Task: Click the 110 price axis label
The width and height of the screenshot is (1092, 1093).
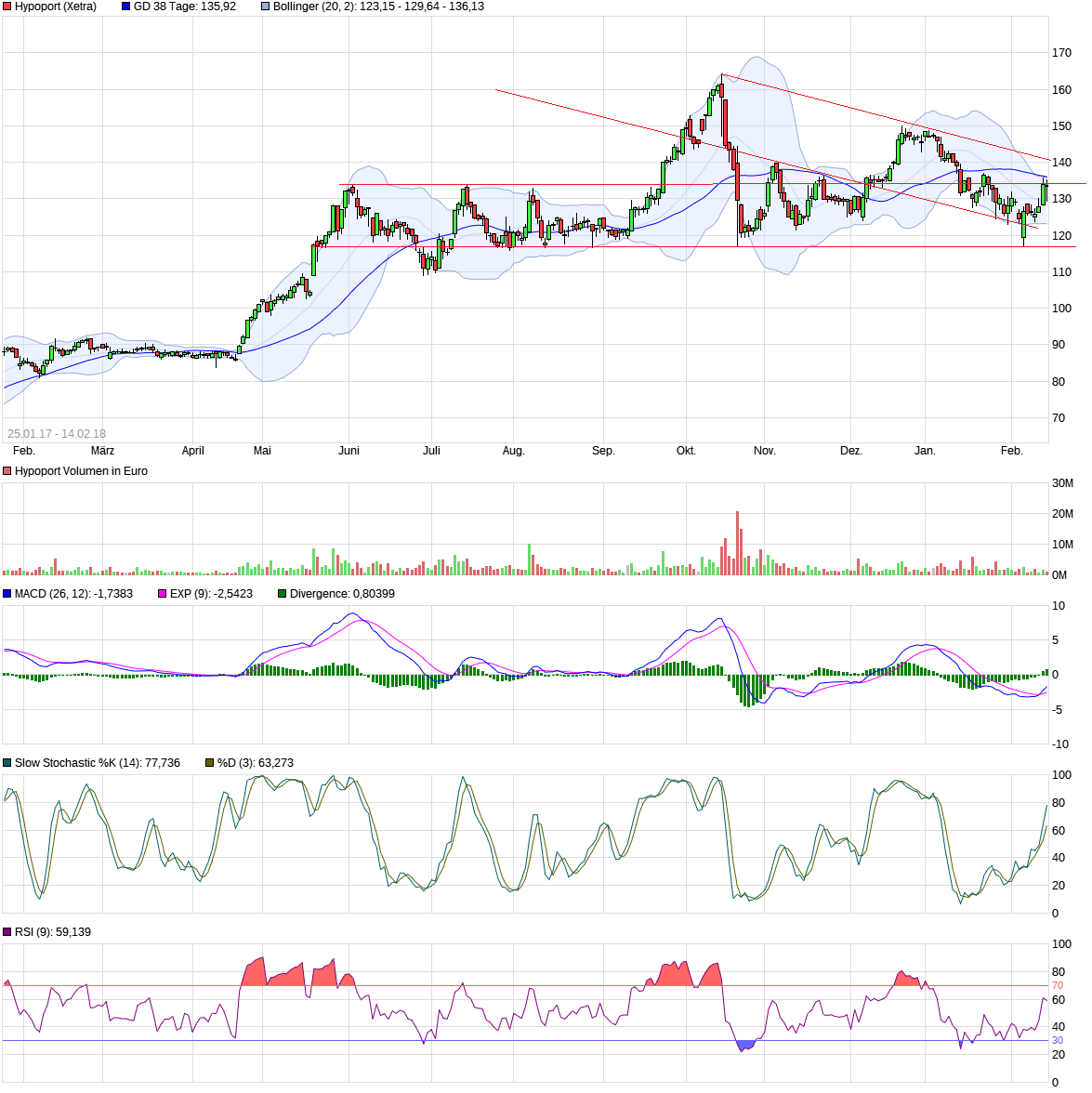Action: [x=1061, y=271]
